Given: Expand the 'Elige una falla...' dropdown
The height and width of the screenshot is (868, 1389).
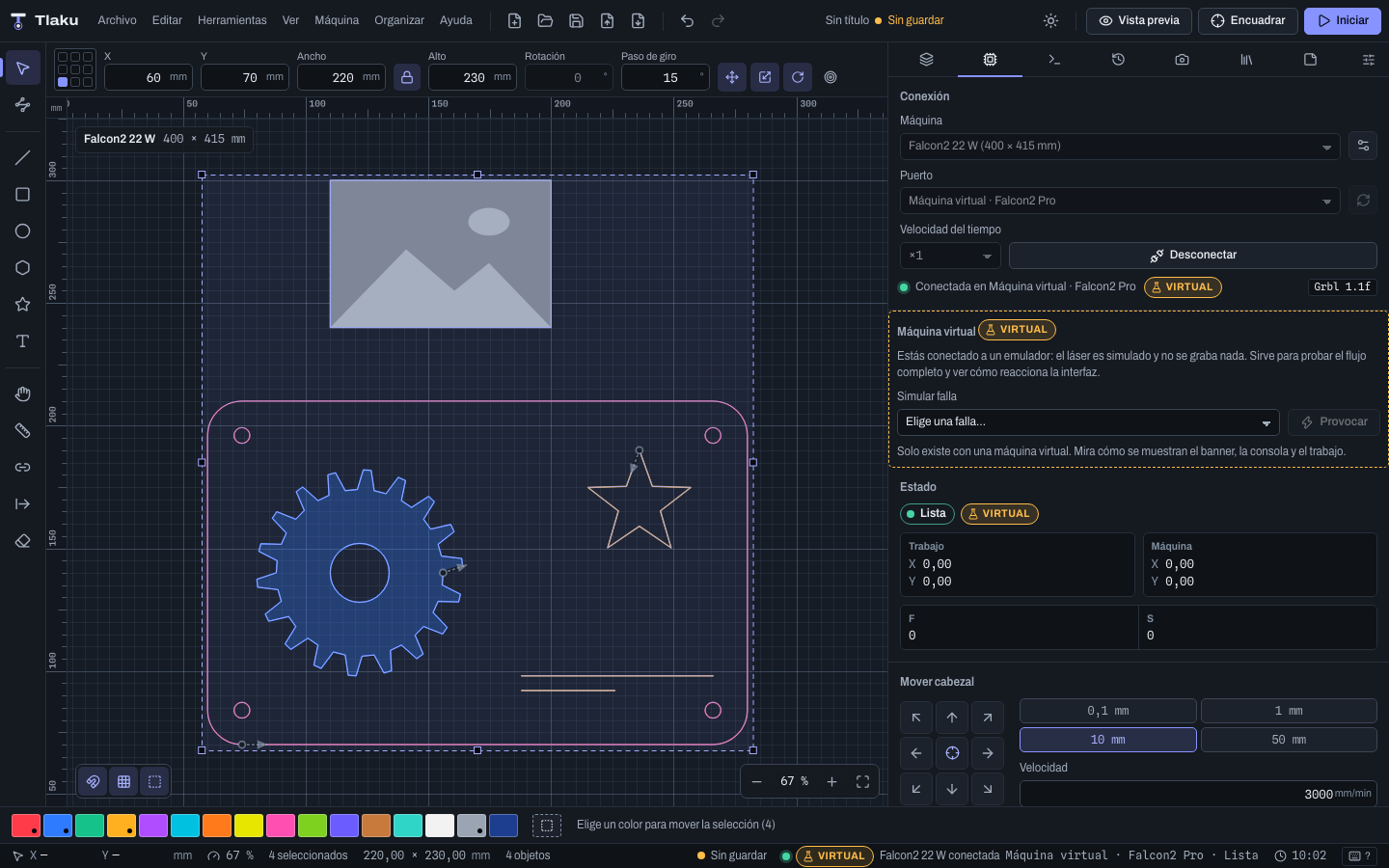Looking at the screenshot, I should 1088,422.
